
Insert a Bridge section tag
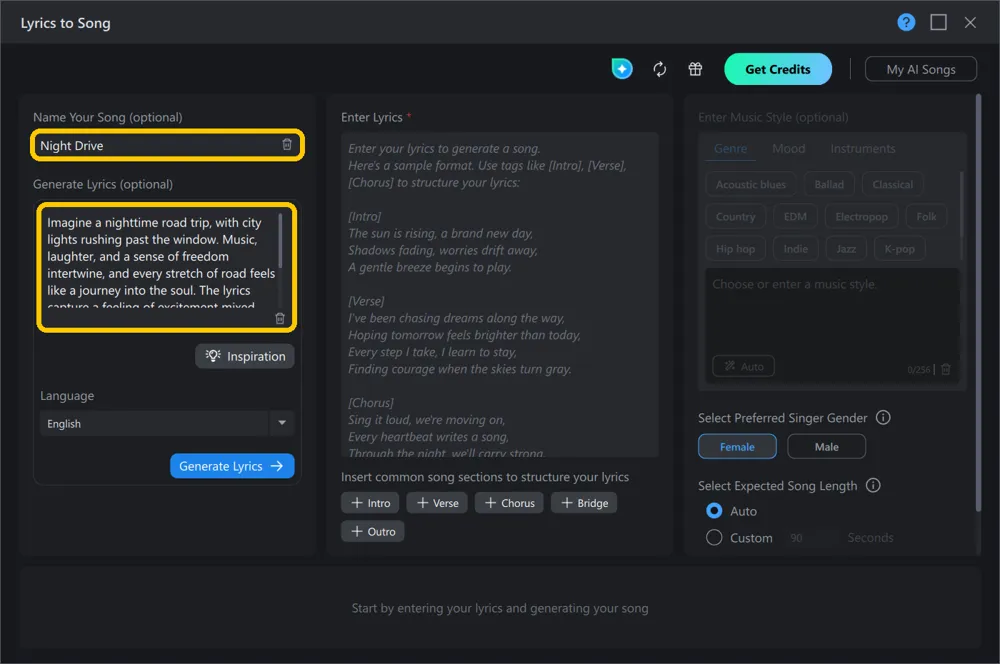click(584, 503)
